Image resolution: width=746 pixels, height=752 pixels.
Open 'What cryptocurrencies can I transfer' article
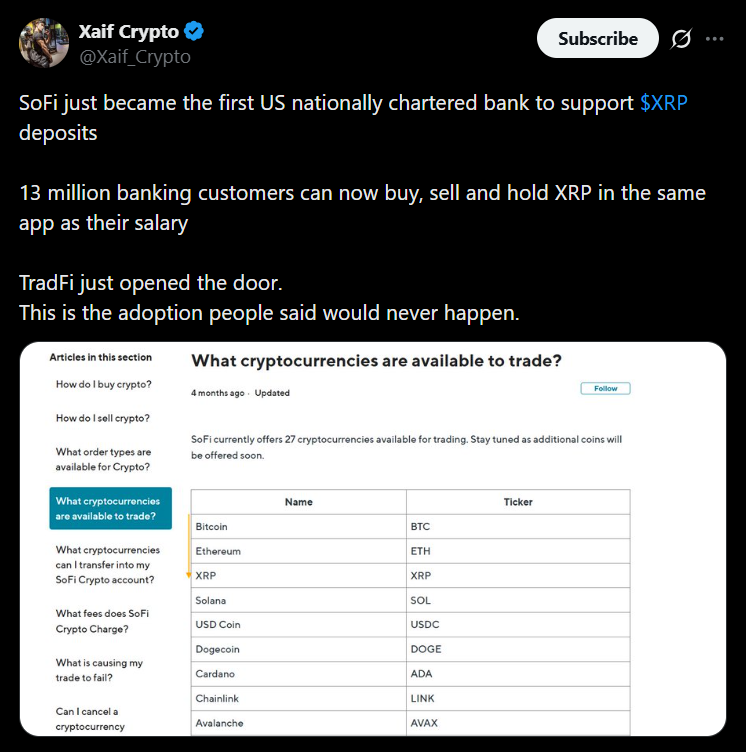(108, 565)
